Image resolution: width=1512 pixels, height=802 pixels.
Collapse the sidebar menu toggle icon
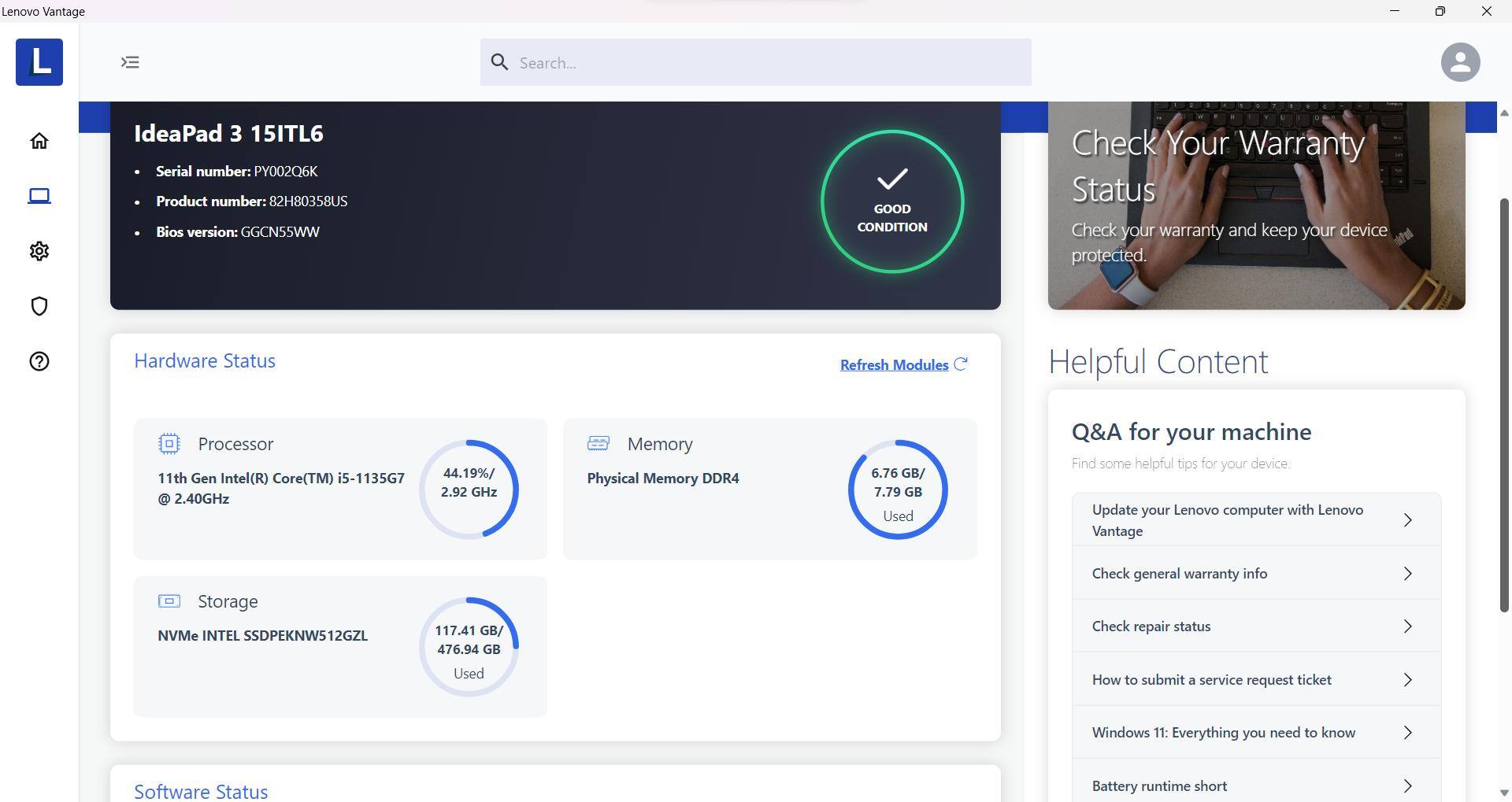tap(130, 62)
